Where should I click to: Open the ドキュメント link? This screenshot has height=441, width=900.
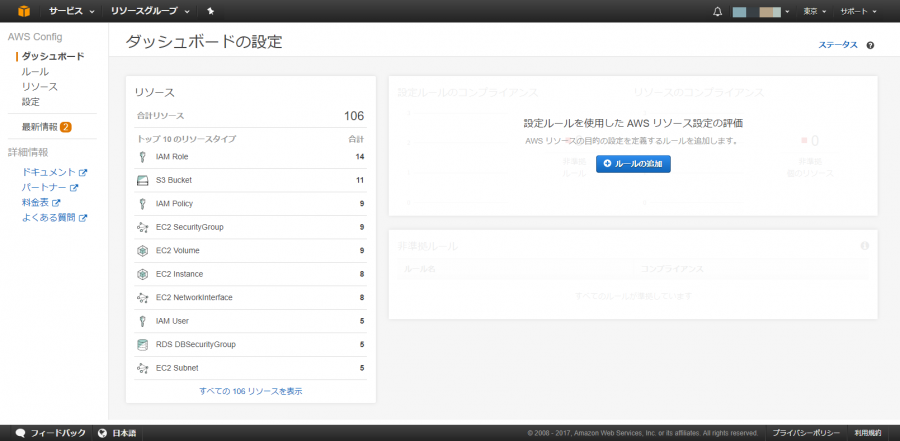tap(49, 172)
